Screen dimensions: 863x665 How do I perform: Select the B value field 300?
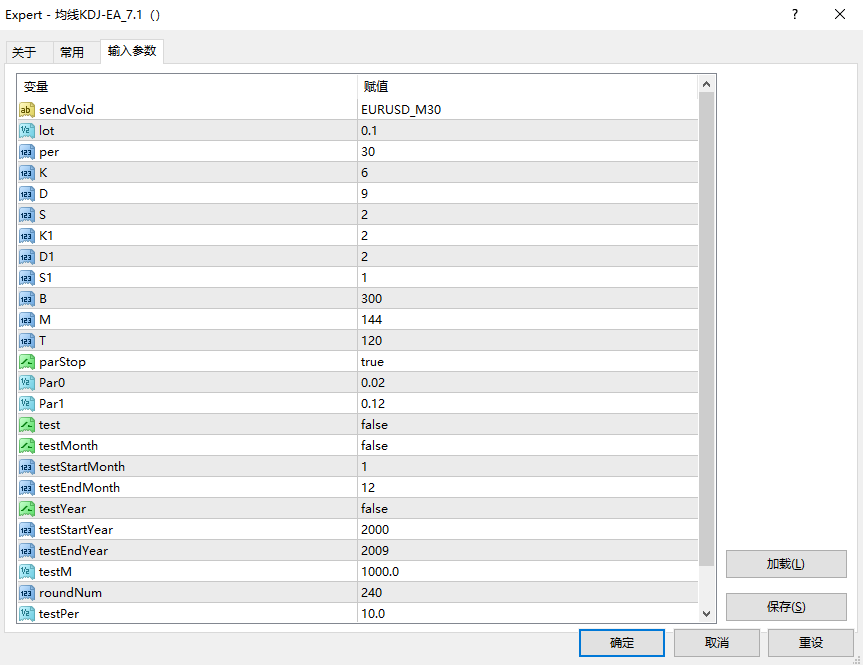click(x=527, y=298)
